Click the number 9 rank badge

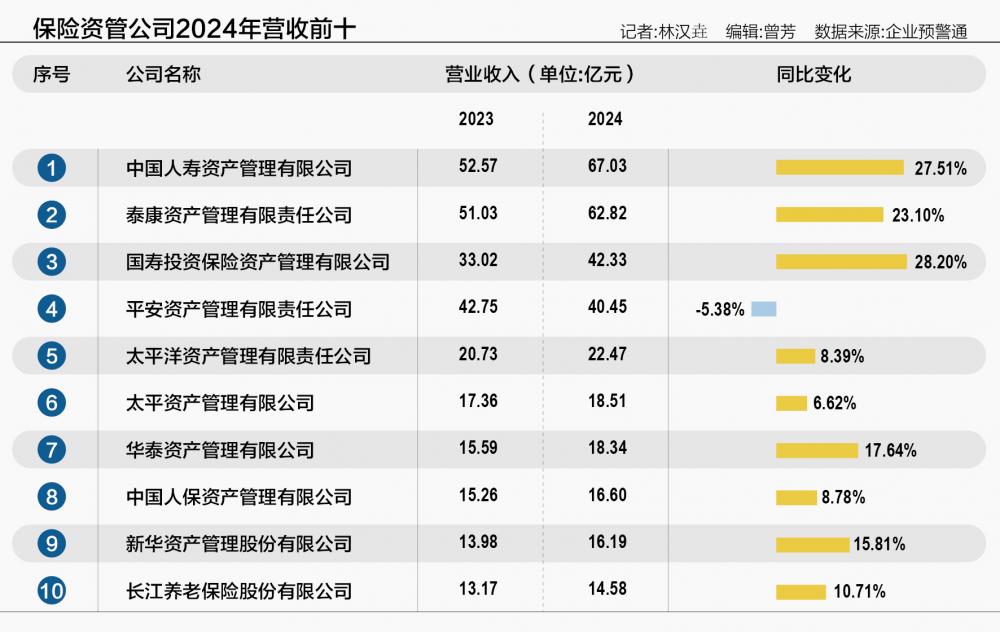(52, 544)
